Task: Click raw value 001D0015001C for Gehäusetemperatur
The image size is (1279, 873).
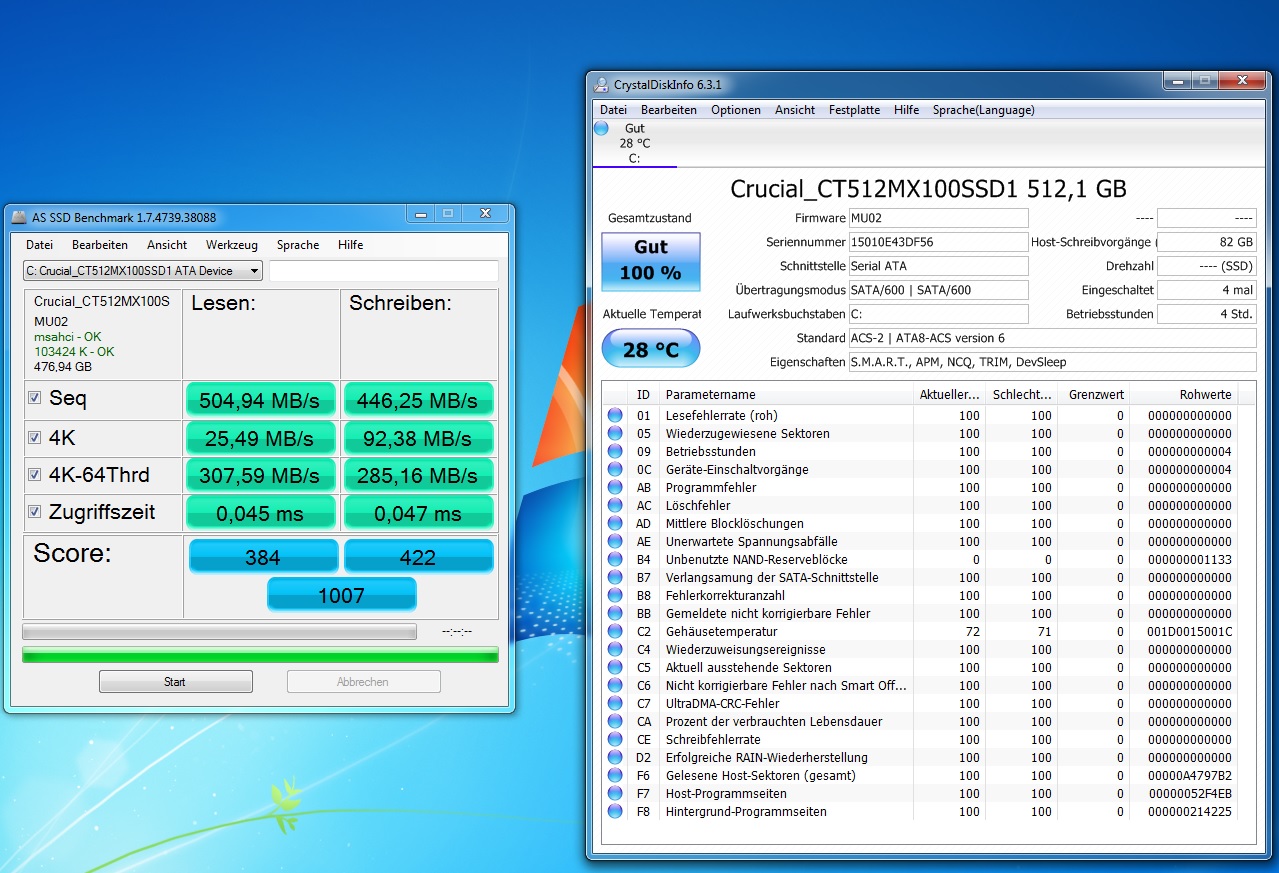Action: (1190, 631)
